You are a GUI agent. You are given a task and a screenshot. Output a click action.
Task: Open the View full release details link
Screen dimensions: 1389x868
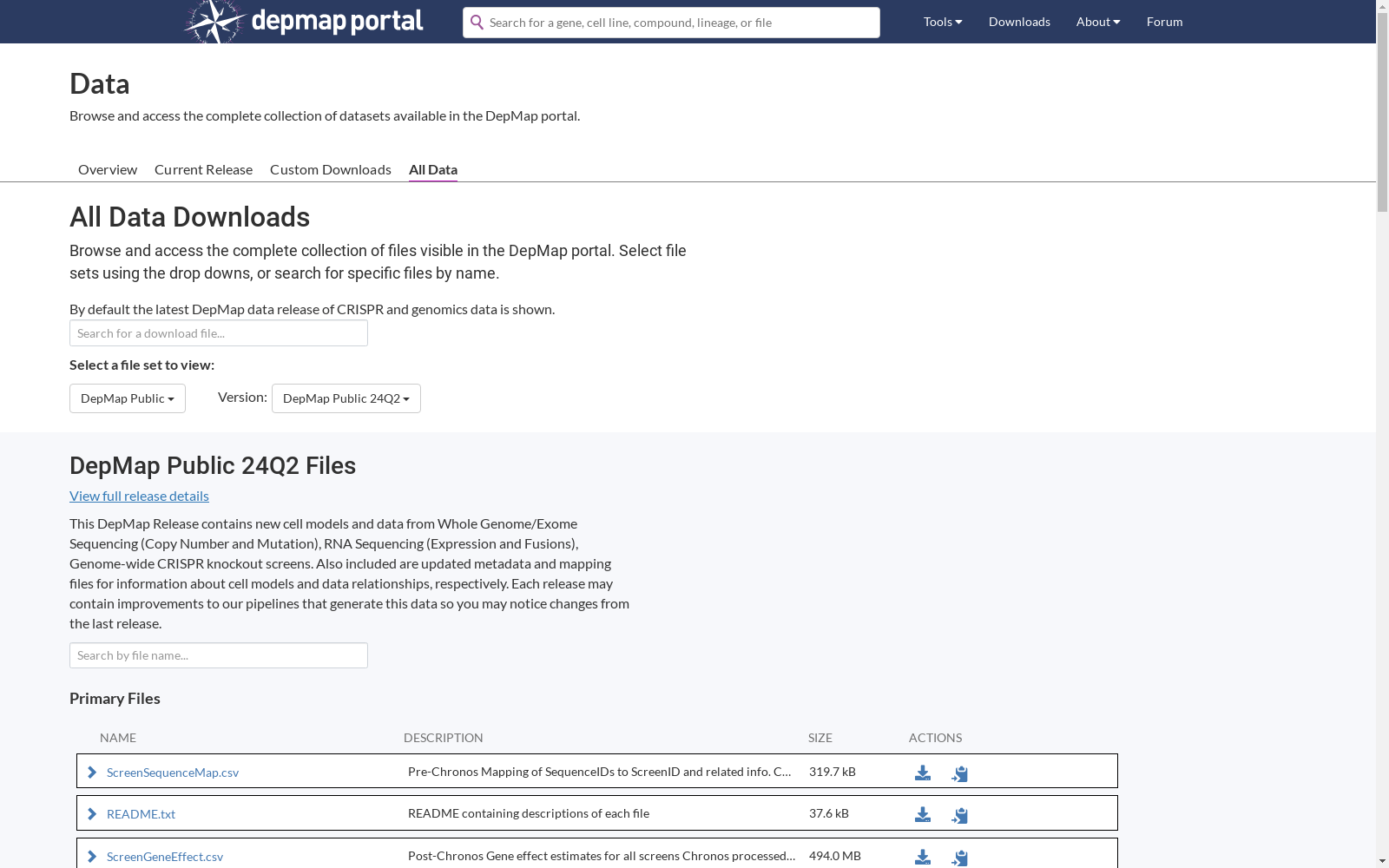pos(139,496)
